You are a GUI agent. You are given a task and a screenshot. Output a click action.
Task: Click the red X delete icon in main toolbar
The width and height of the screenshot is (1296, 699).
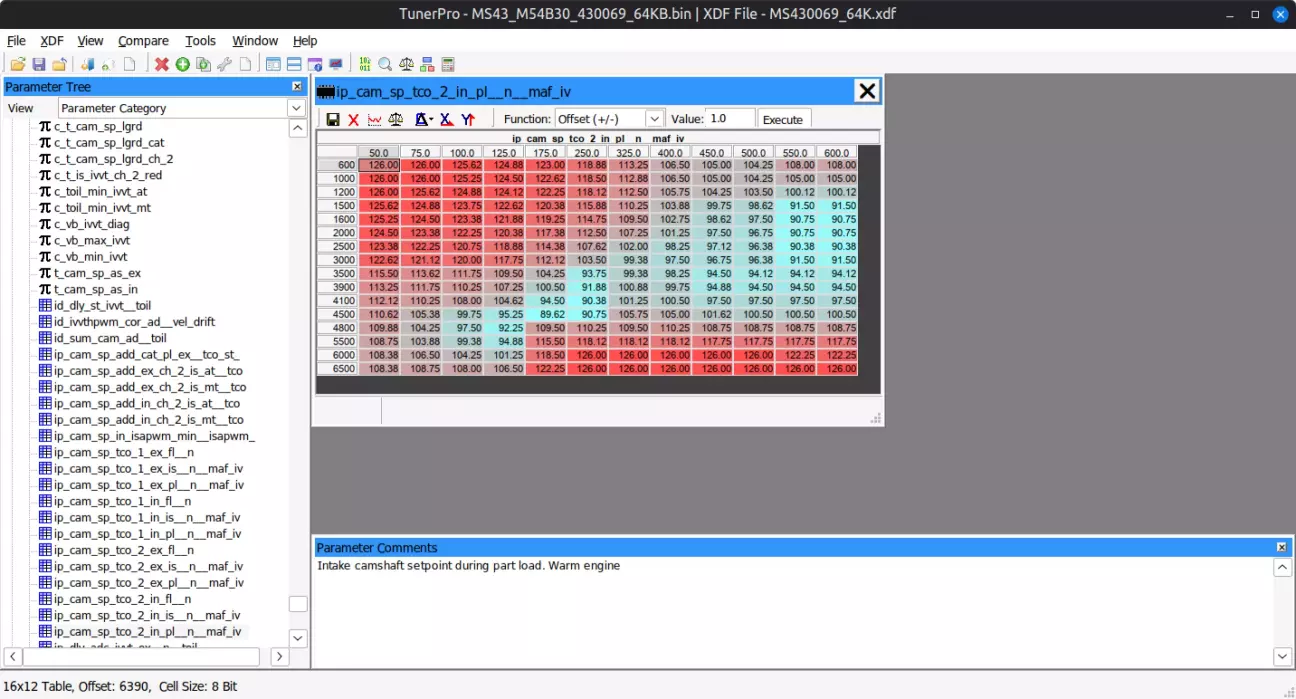(x=162, y=65)
